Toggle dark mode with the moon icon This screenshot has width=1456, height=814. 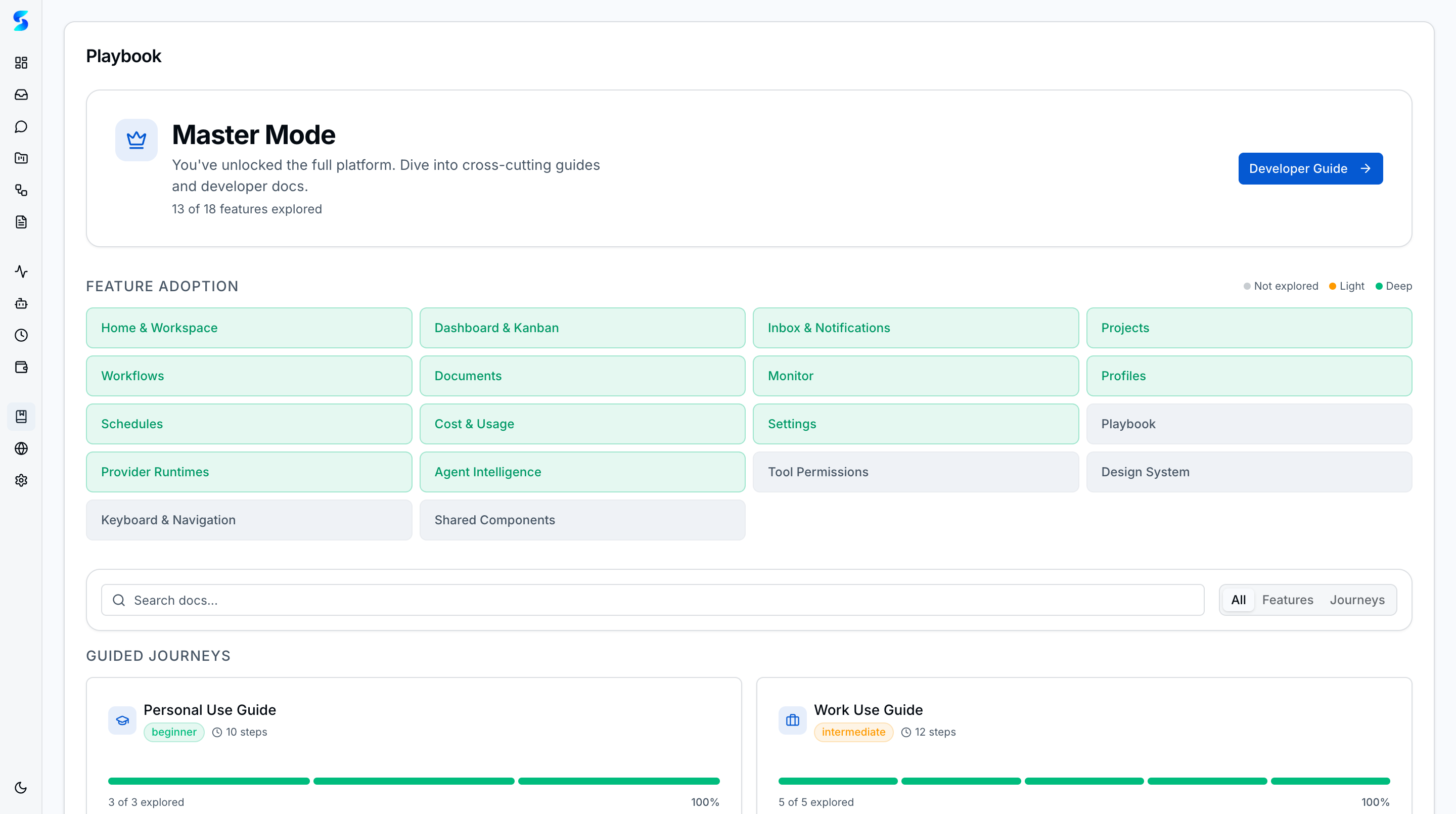[21, 787]
